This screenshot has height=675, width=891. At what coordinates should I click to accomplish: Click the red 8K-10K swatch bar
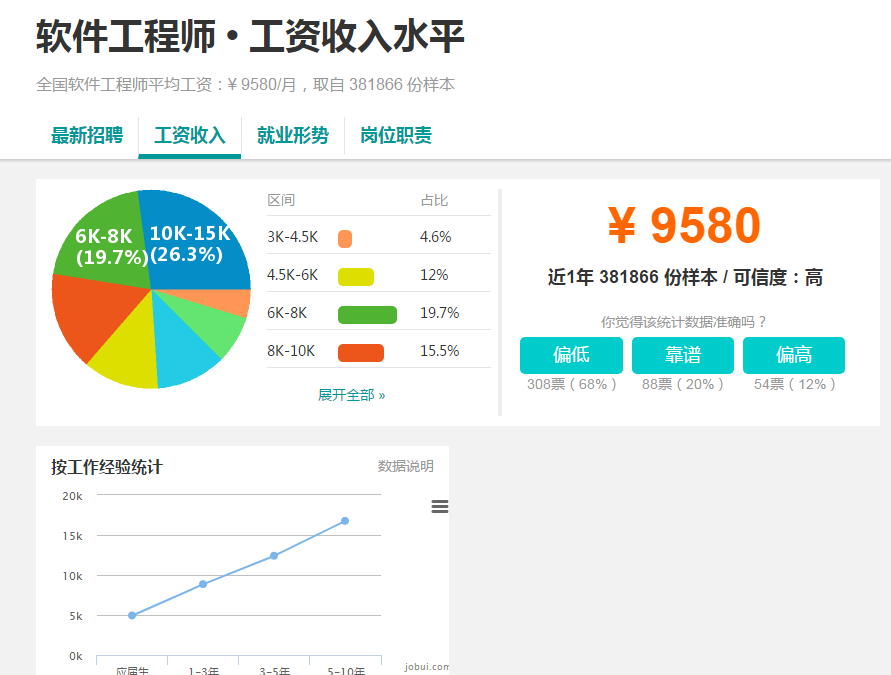pyautogui.click(x=361, y=353)
